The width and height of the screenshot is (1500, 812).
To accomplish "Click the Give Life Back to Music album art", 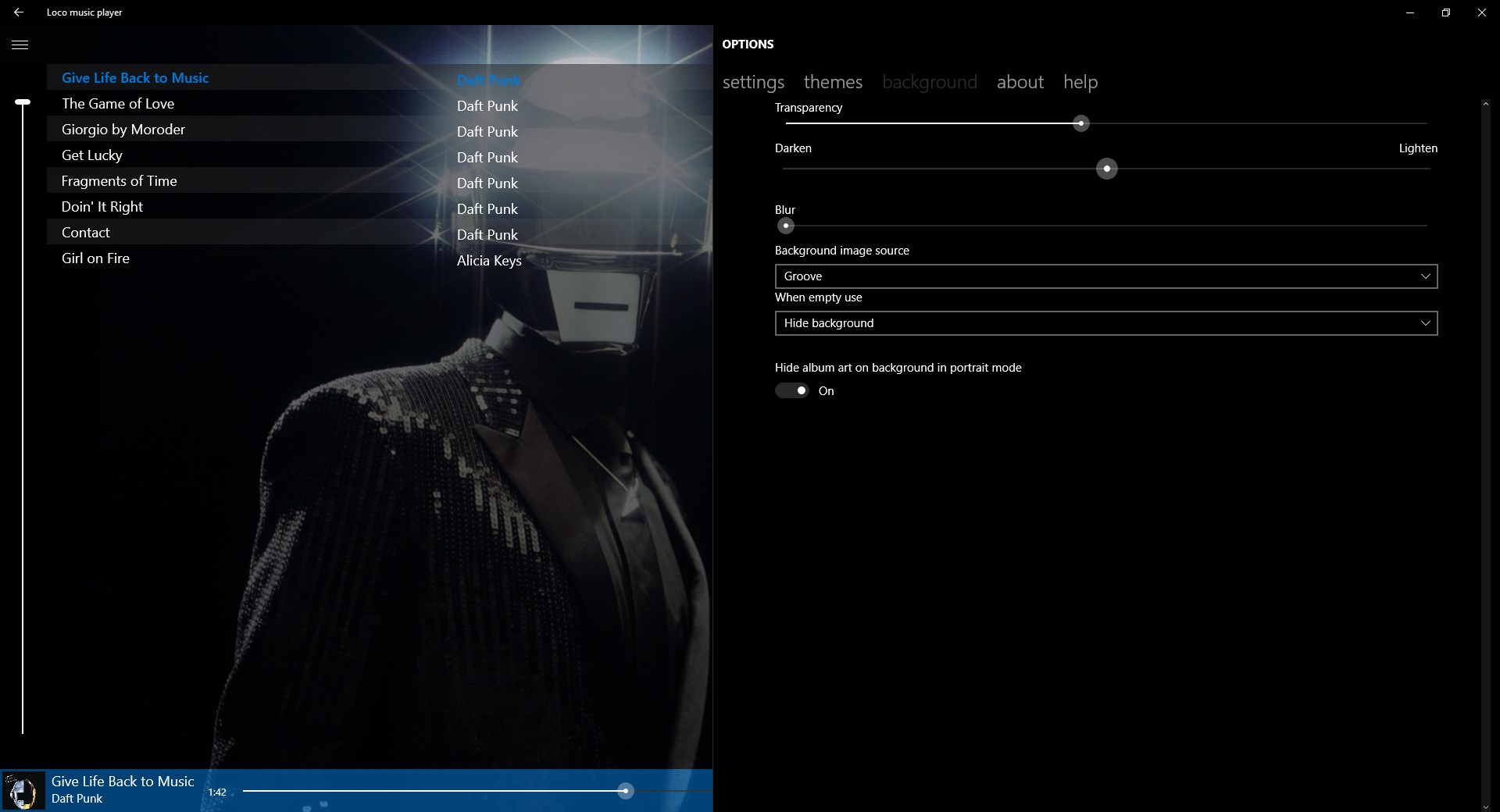I will coord(22,790).
